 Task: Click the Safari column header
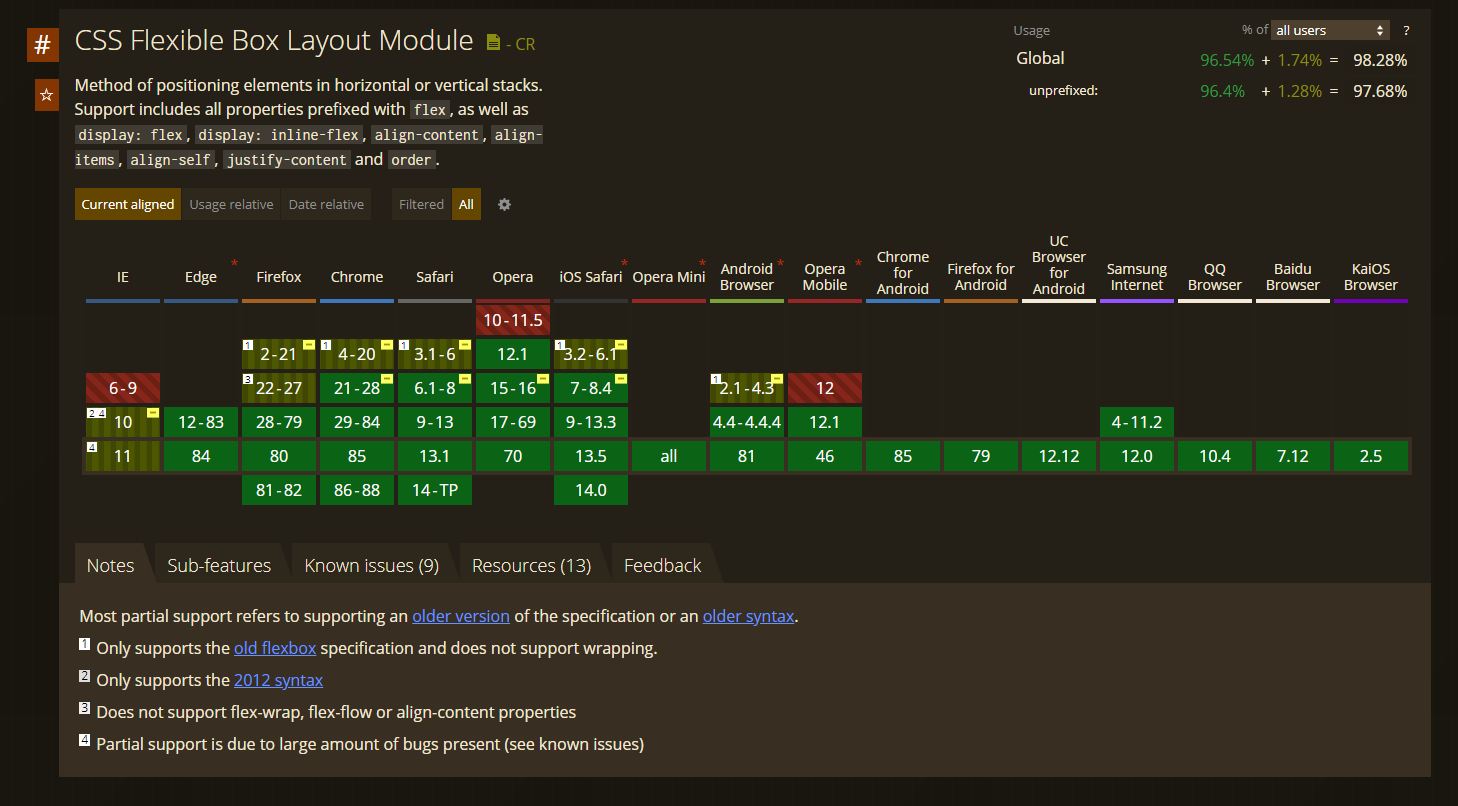point(435,277)
